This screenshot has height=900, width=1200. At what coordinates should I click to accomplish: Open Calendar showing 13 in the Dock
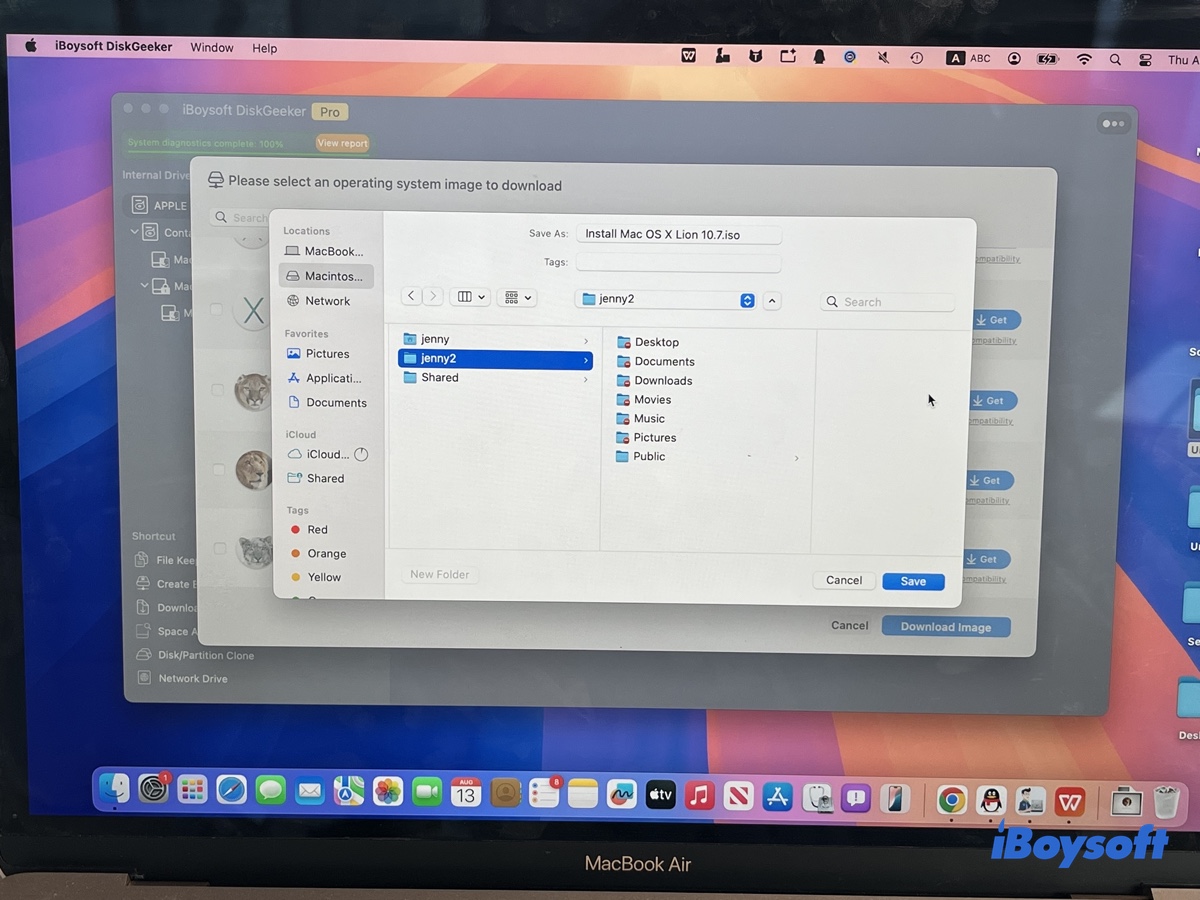pos(466,793)
